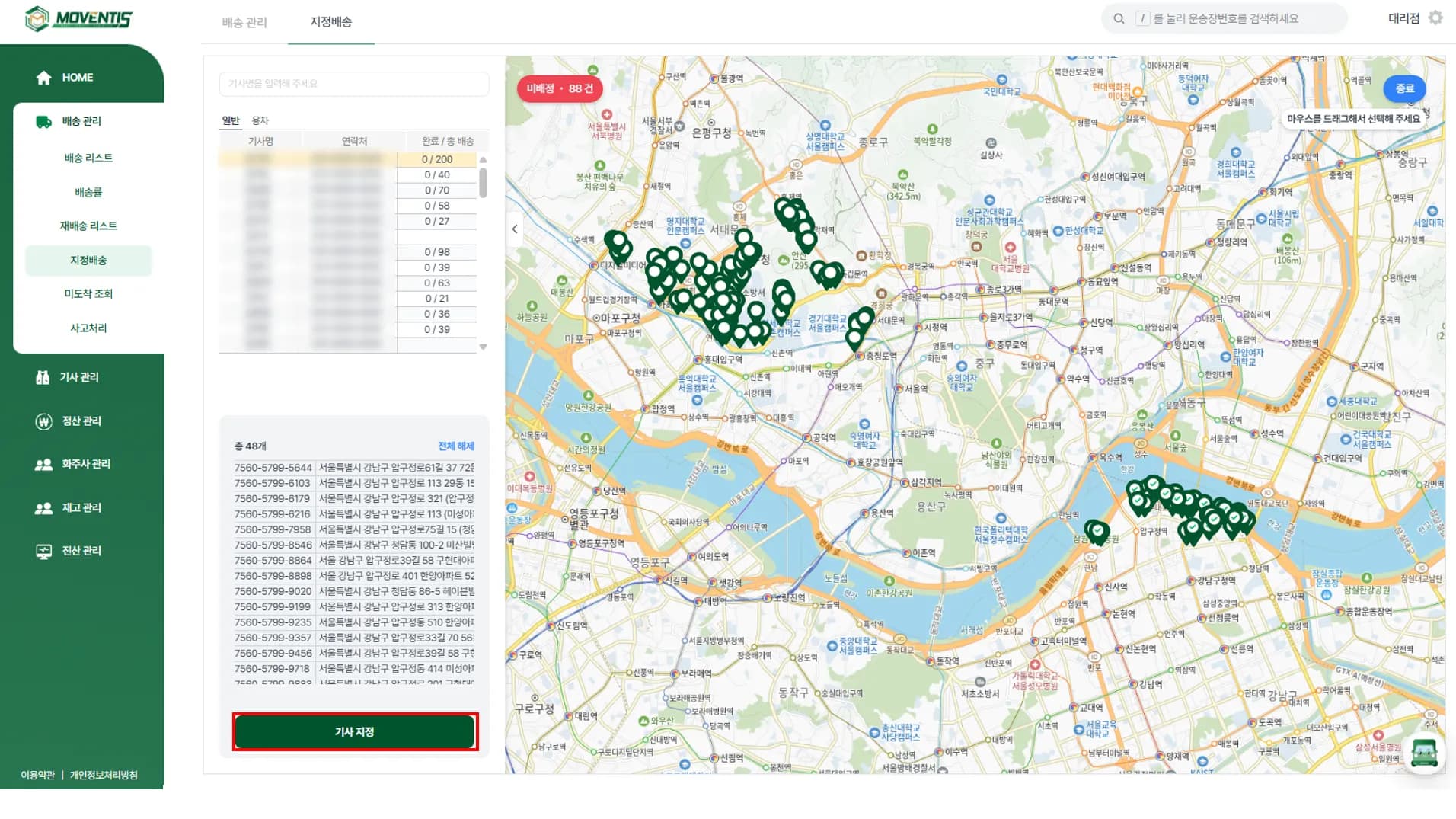1456x819 pixels.
Task: Open the chatbot bus icon
Action: coord(1423,753)
